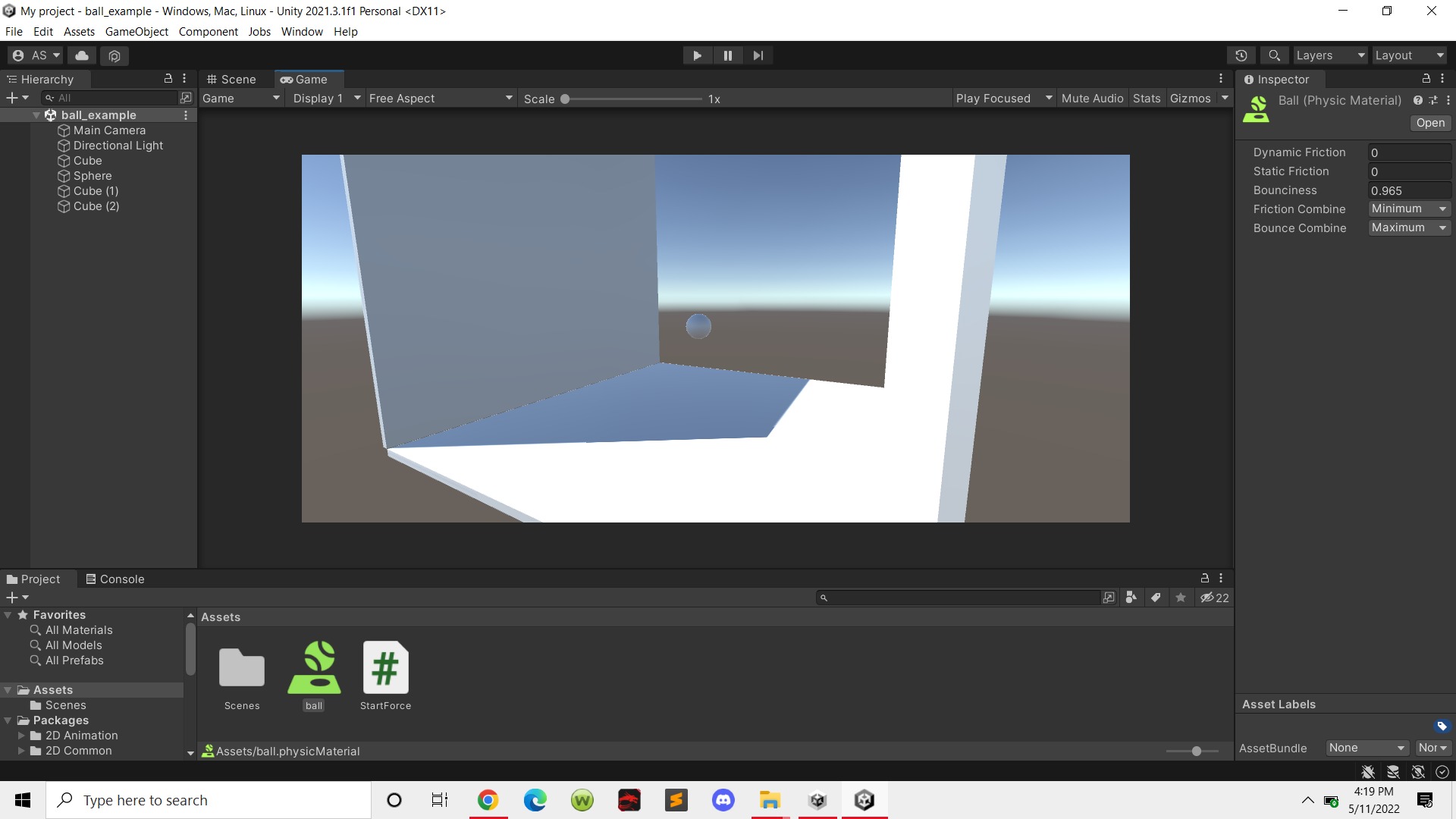Open the Hierarchy panel more options menu
The width and height of the screenshot is (1456, 819).
184,79
